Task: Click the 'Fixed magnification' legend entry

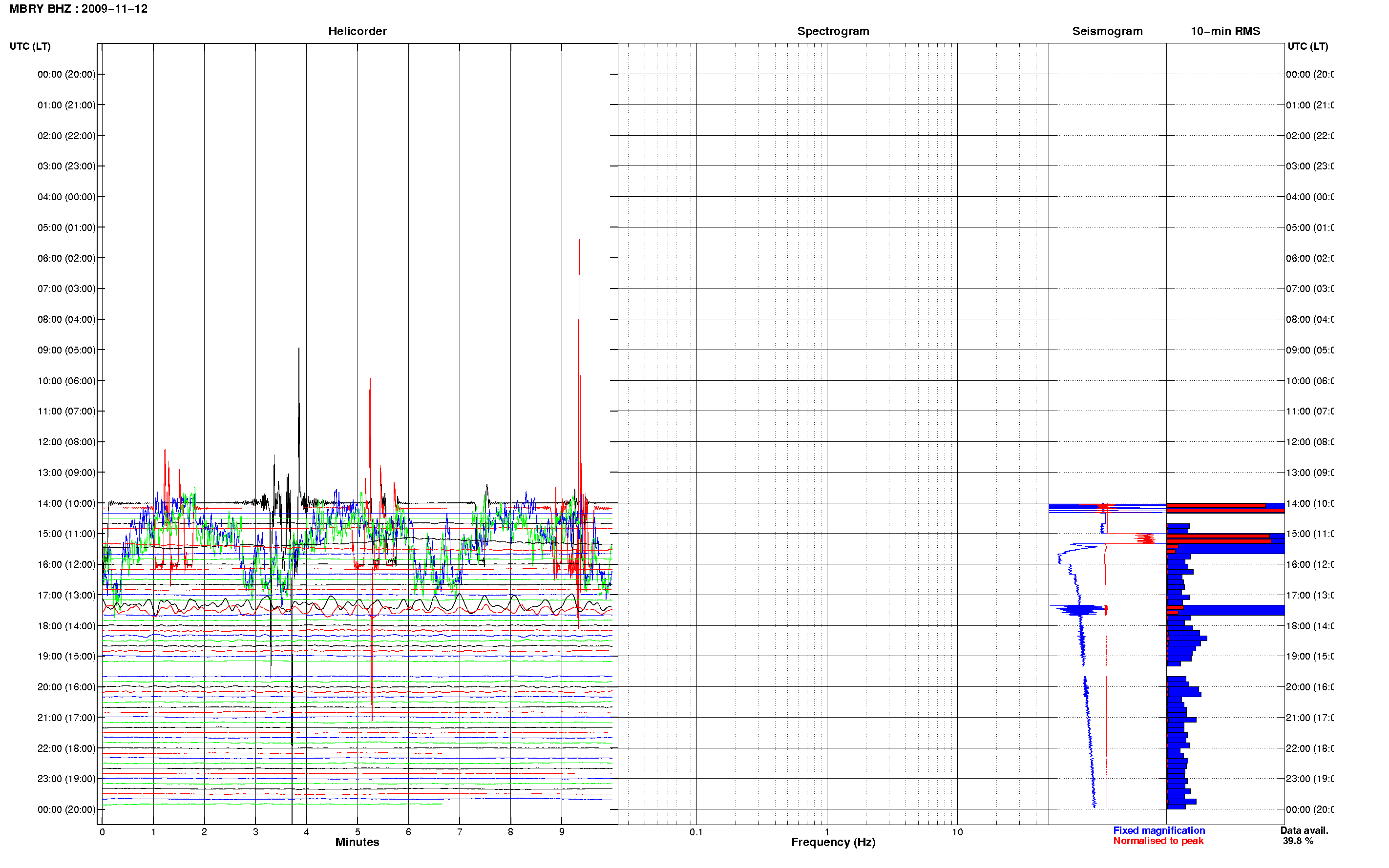Action: (x=1159, y=831)
